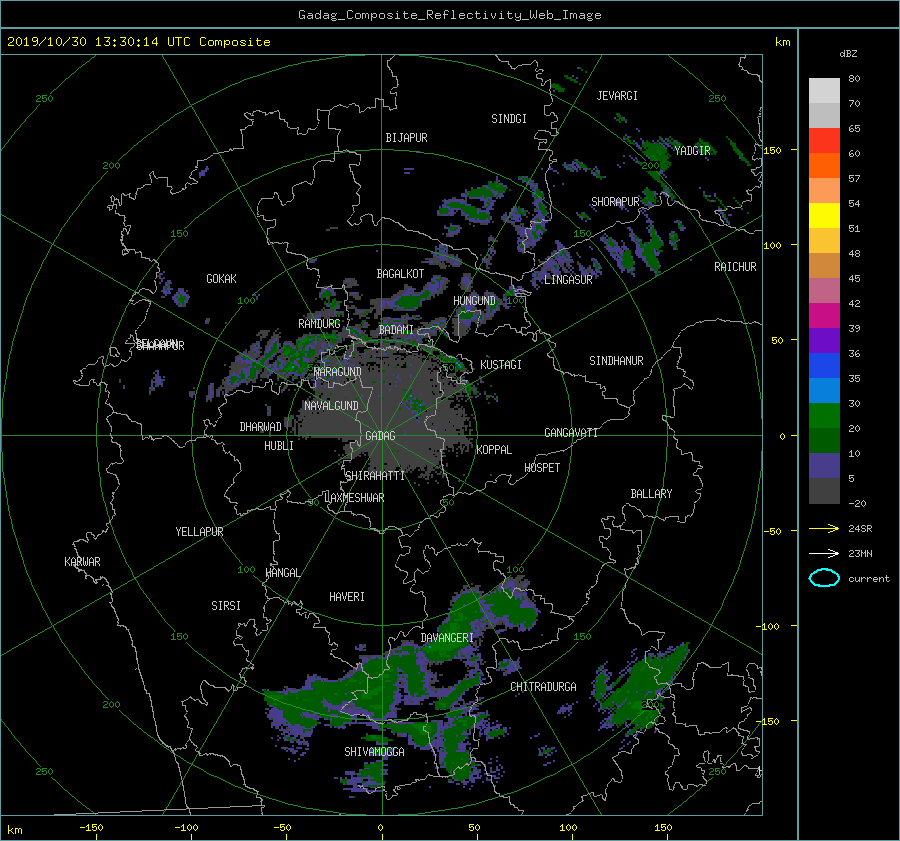The width and height of the screenshot is (900, 841).
Task: Pick the purple 36–39 dBZ legend swatch
Action: click(824, 341)
